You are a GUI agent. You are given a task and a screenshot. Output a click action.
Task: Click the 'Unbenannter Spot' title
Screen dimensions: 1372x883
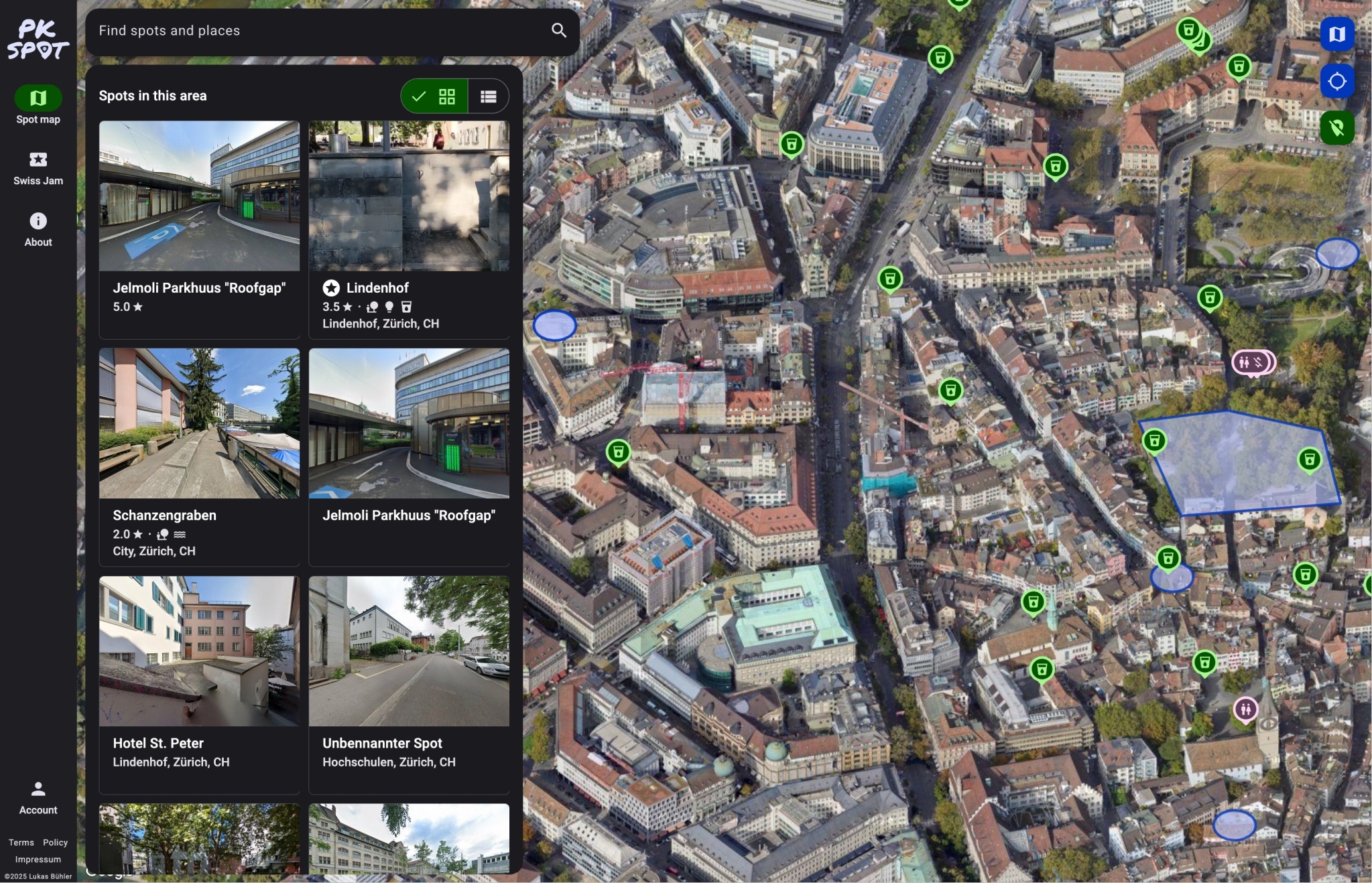point(382,743)
